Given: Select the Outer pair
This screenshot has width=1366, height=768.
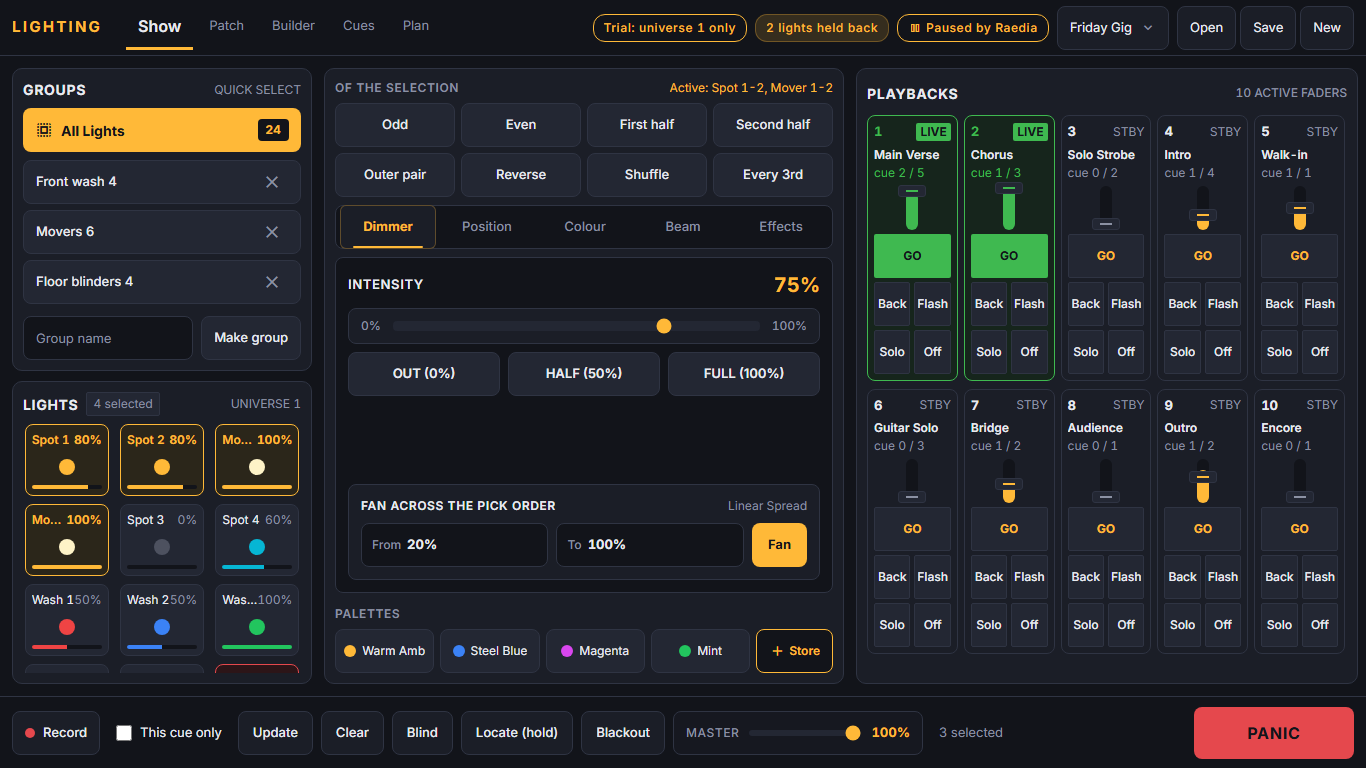Looking at the screenshot, I should [x=395, y=175].
